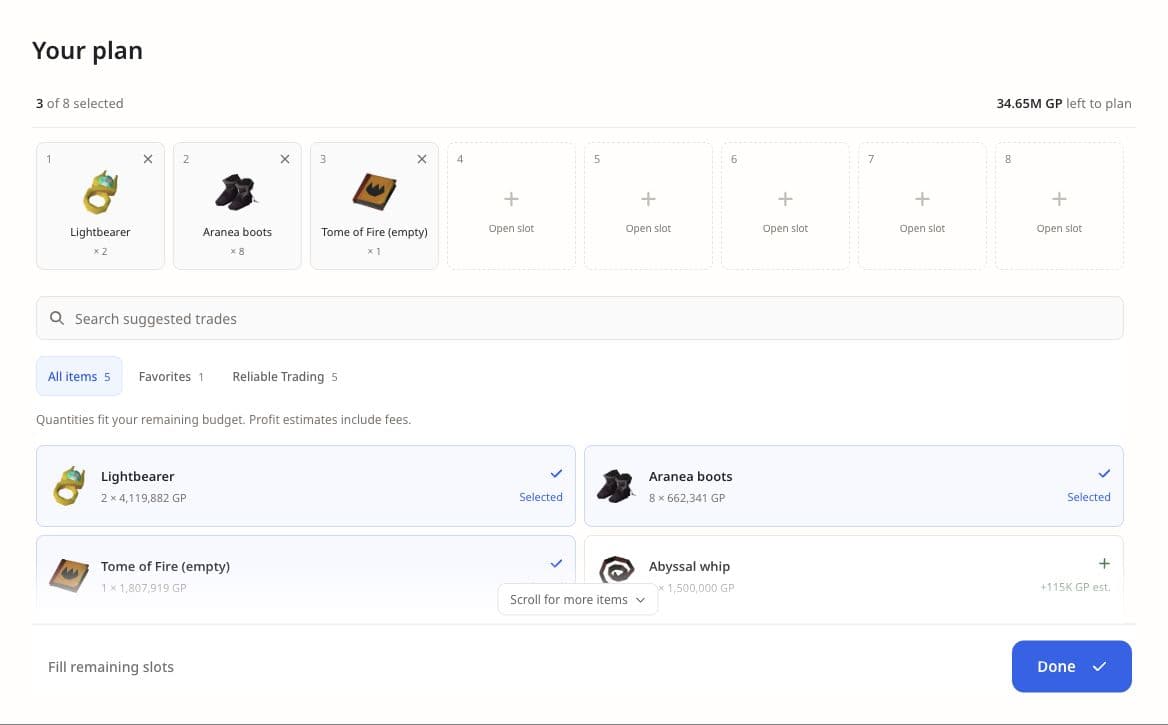1168x725 pixels.
Task: Click the Lightbearer ring icon in slot 1
Action: click(x=101, y=192)
